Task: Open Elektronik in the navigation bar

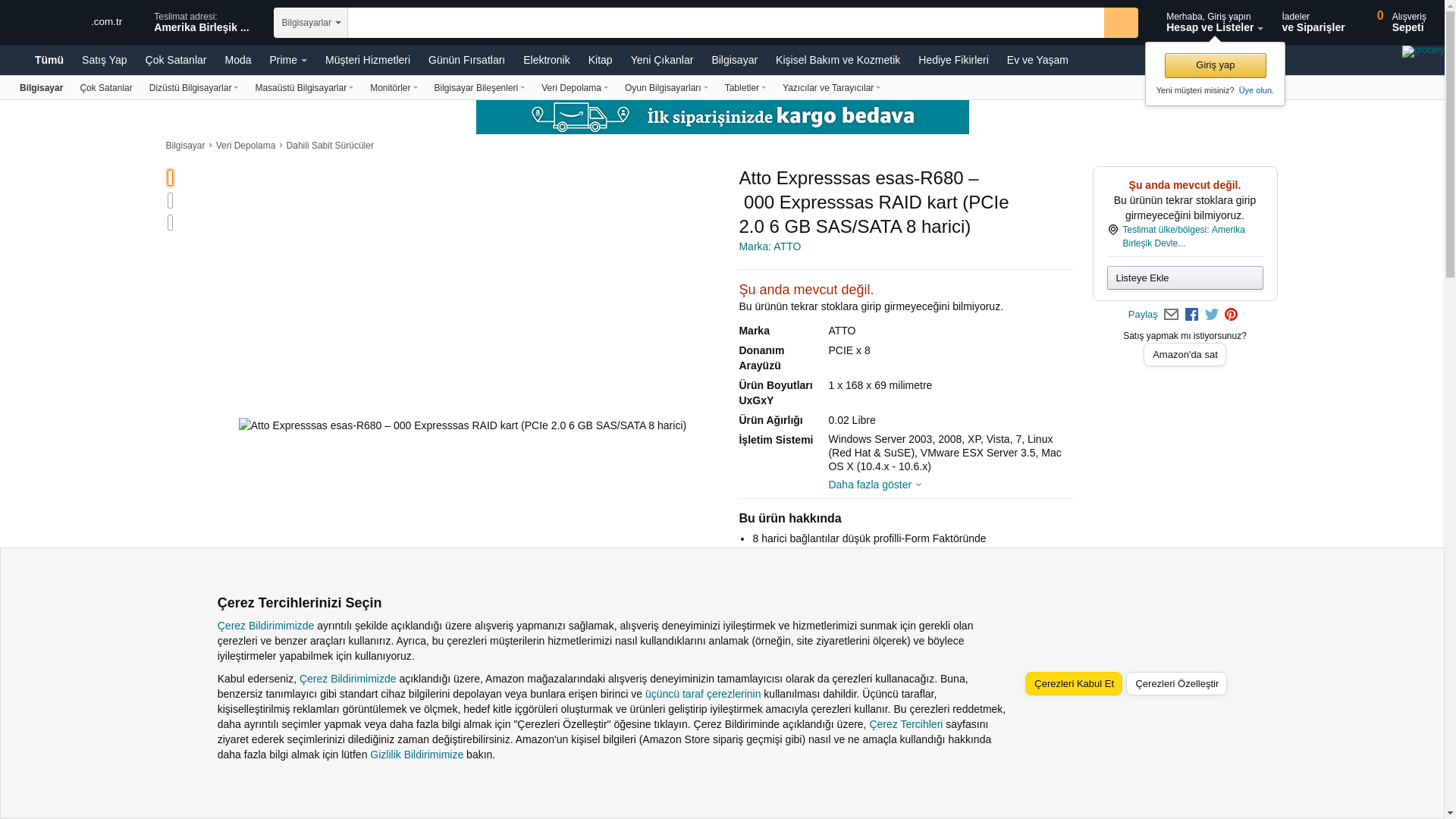Action: (546, 60)
